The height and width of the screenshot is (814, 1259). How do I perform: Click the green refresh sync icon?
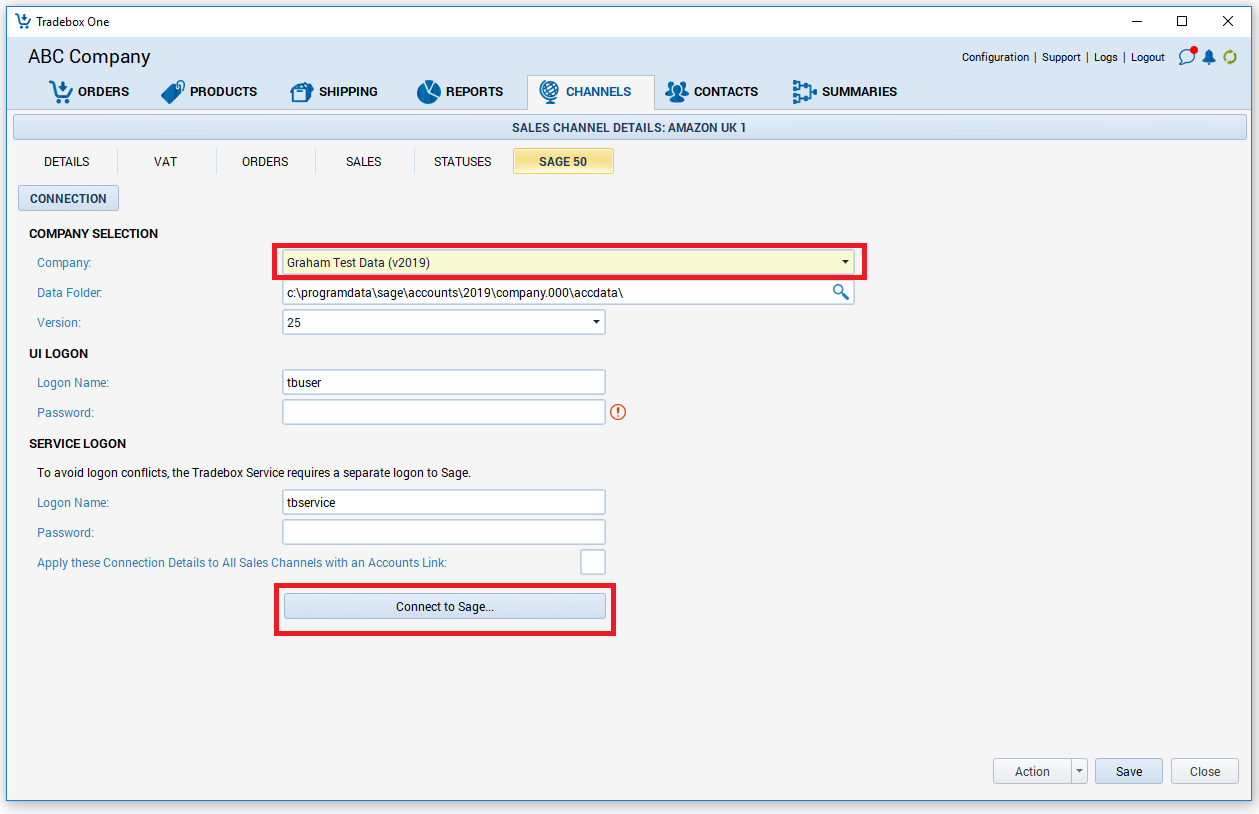coord(1230,57)
